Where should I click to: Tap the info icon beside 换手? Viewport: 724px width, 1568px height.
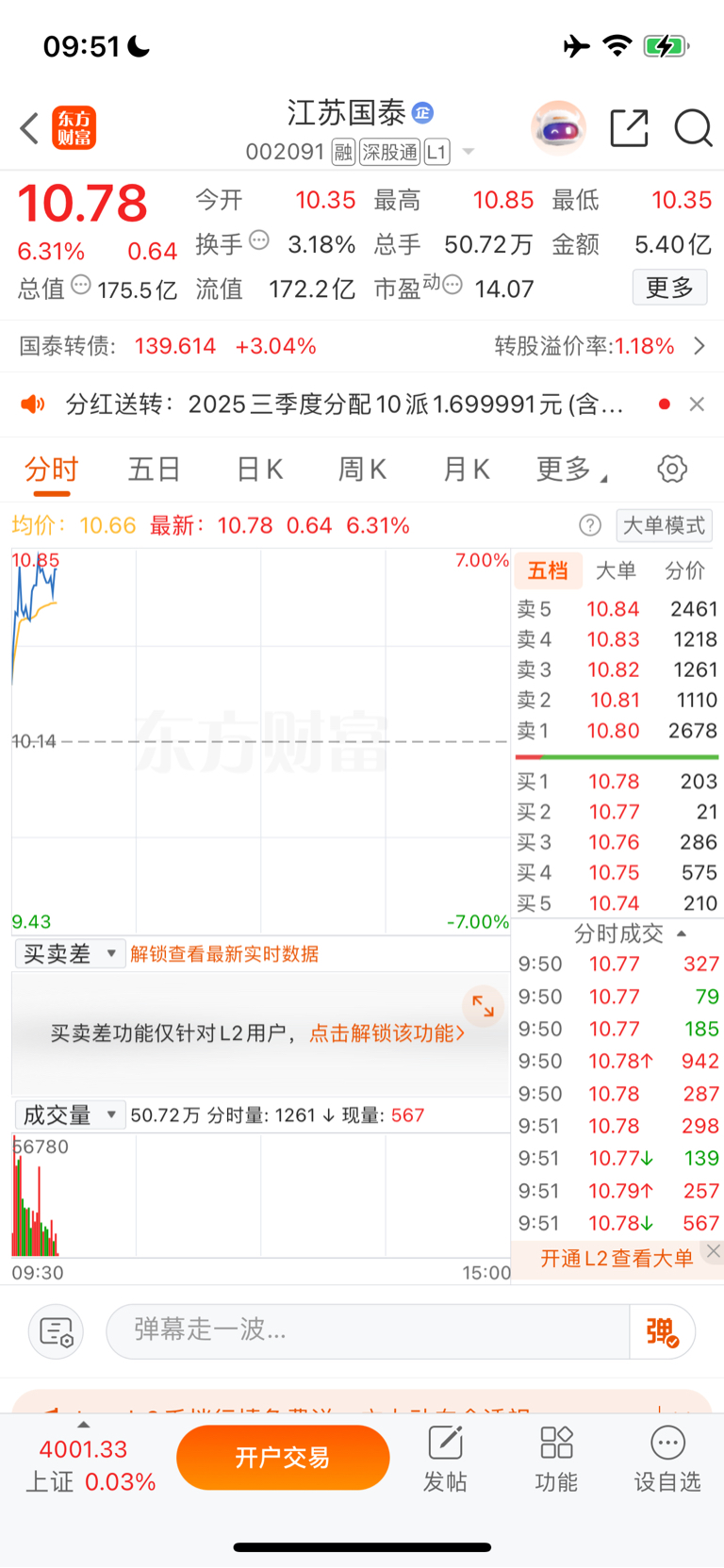(x=259, y=240)
